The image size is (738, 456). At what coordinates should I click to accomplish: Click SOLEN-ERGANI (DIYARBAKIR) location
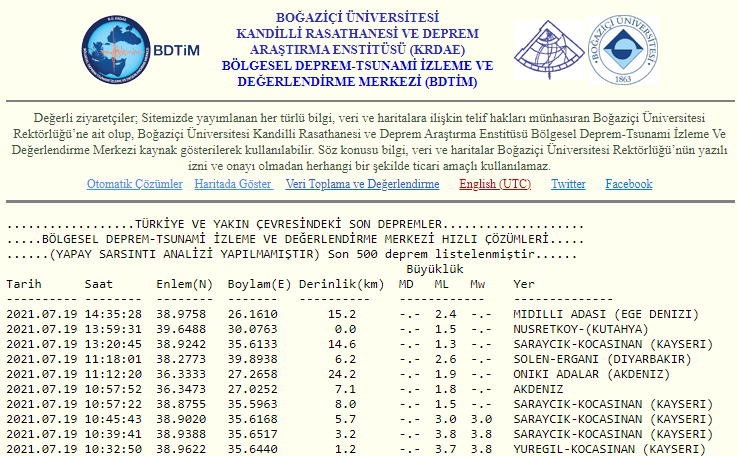tap(602, 360)
